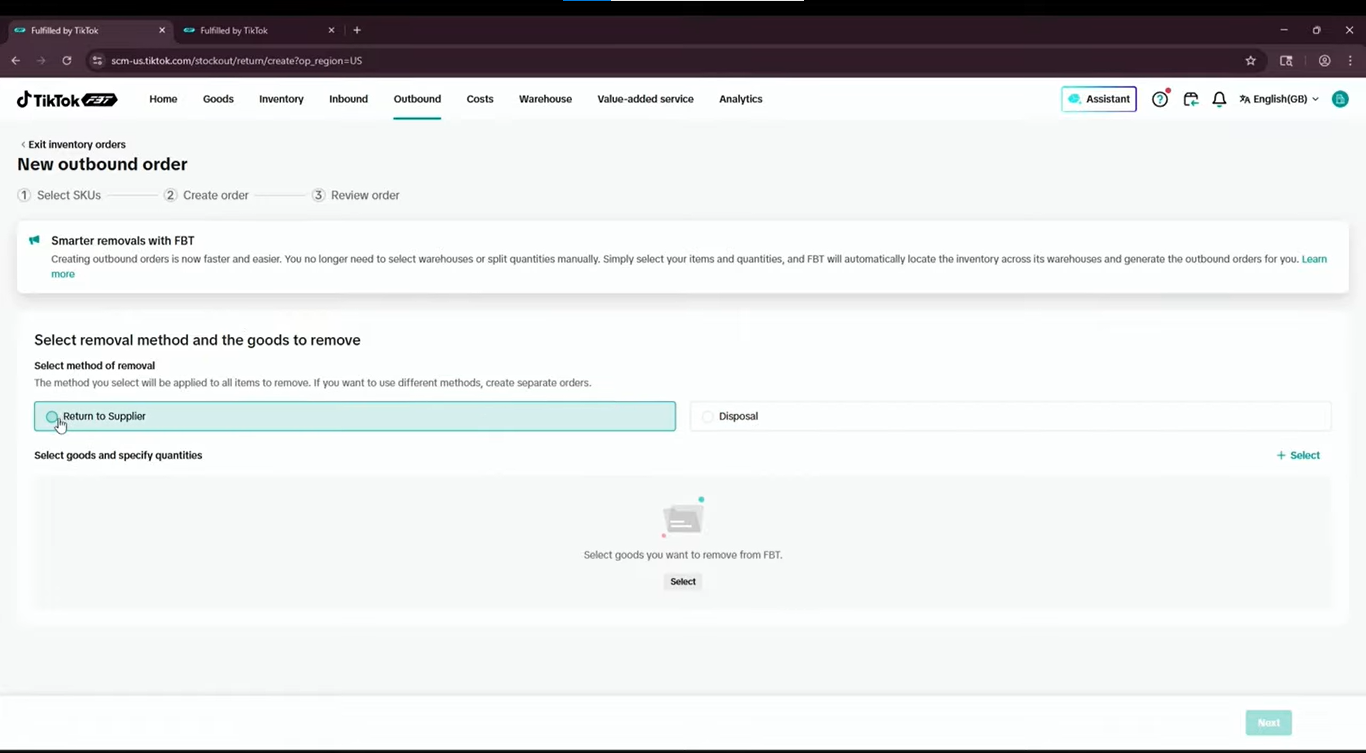The image size is (1366, 753).
Task: Open the Value-added service menu
Action: [x=645, y=99]
